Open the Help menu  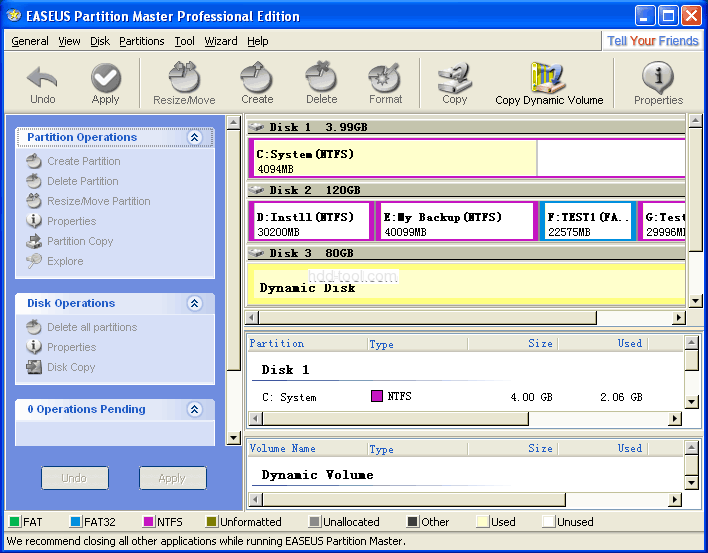(257, 41)
